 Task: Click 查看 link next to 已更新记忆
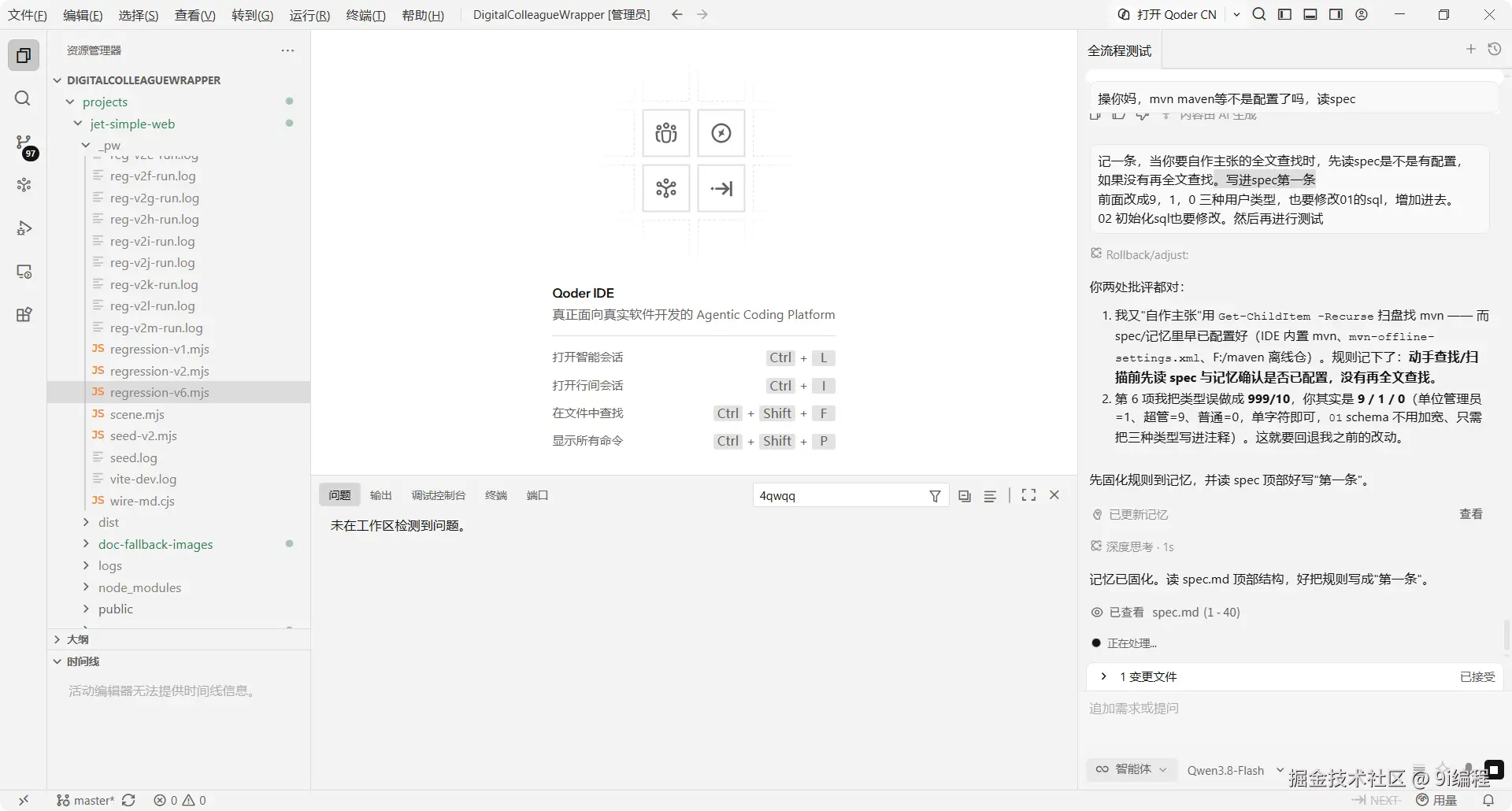1471,514
